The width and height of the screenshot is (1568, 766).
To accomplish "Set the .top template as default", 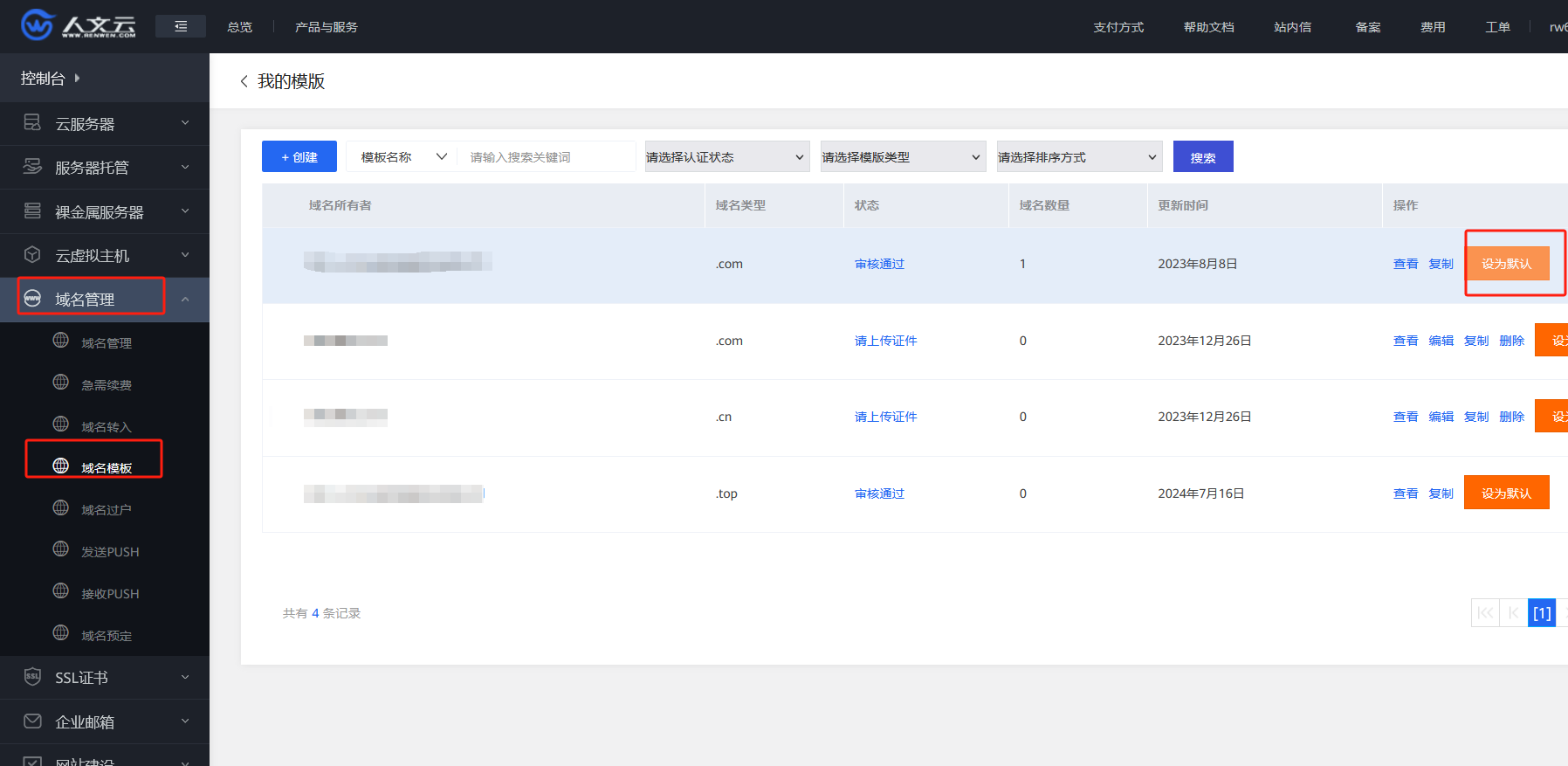I will point(1507,493).
